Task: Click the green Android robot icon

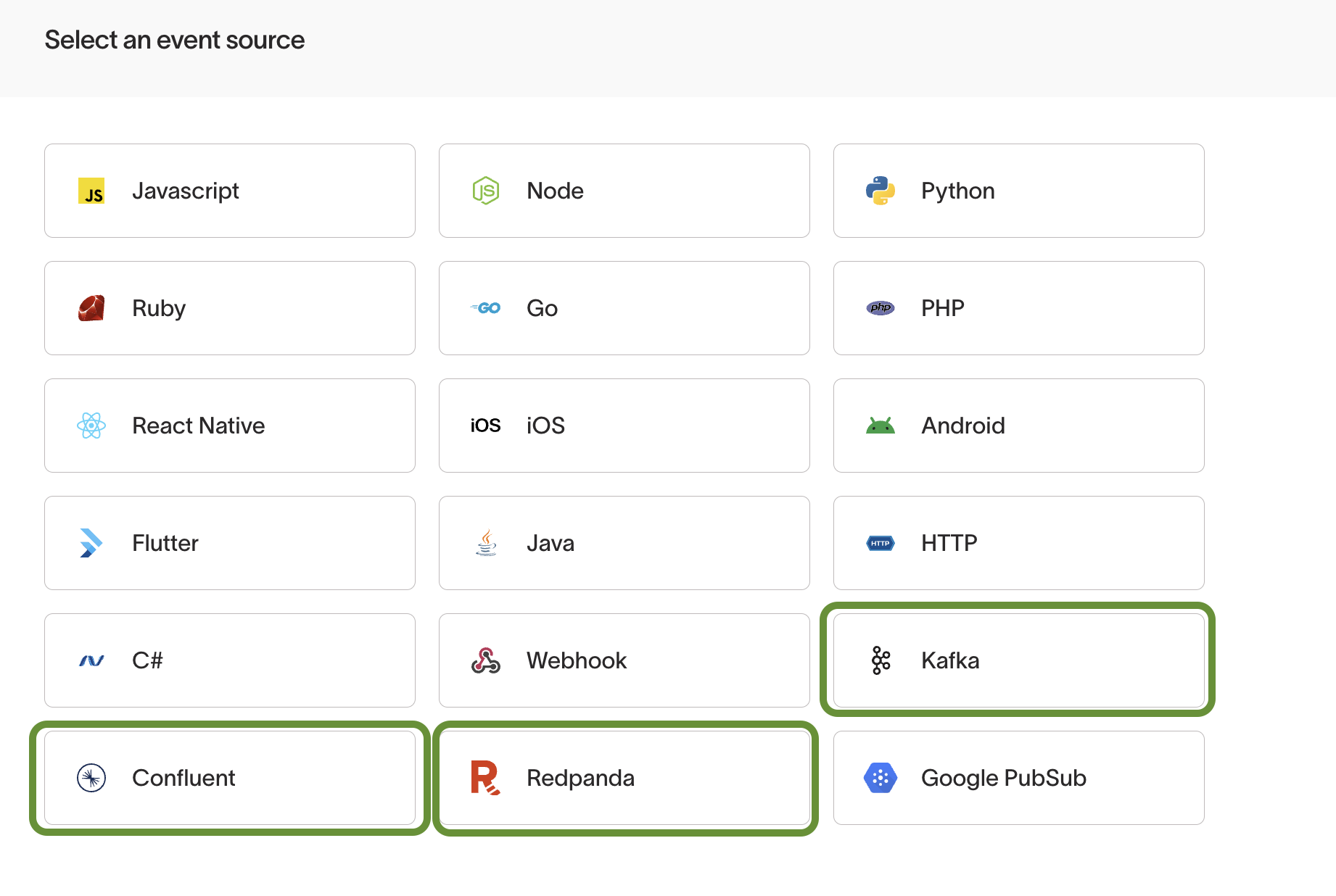Action: (881, 426)
